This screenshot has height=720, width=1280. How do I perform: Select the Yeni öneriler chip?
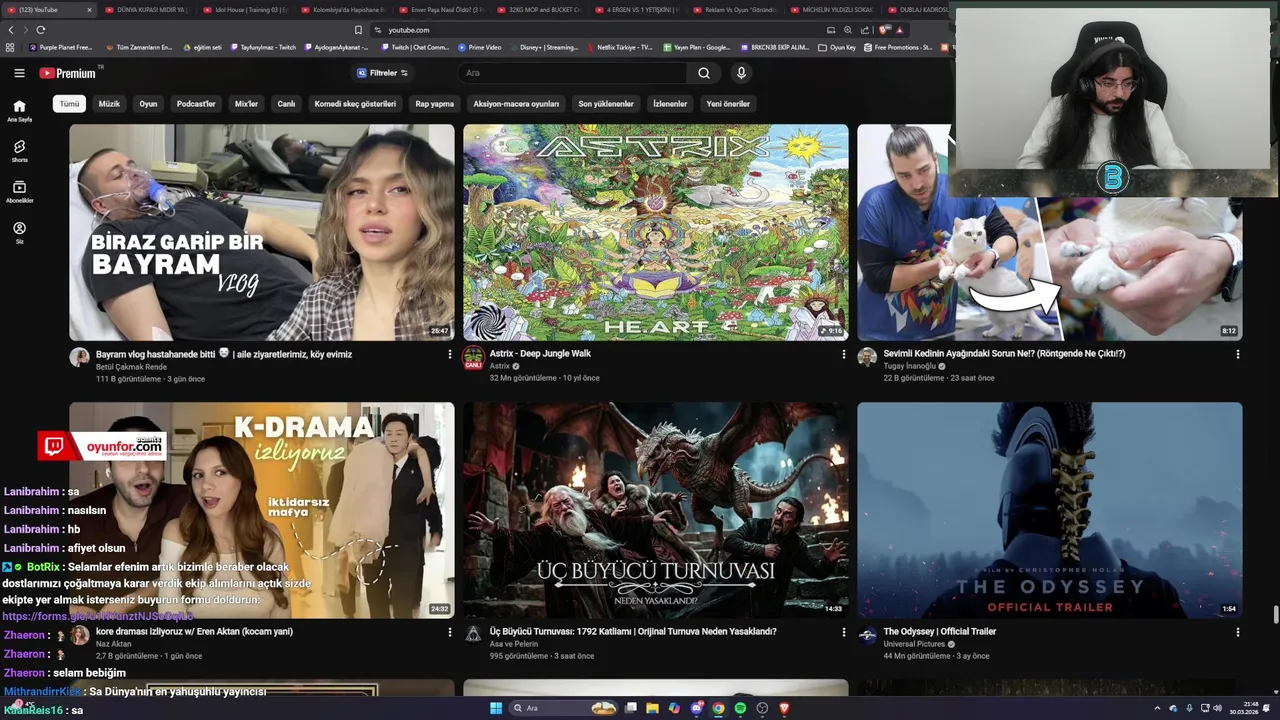pos(728,104)
